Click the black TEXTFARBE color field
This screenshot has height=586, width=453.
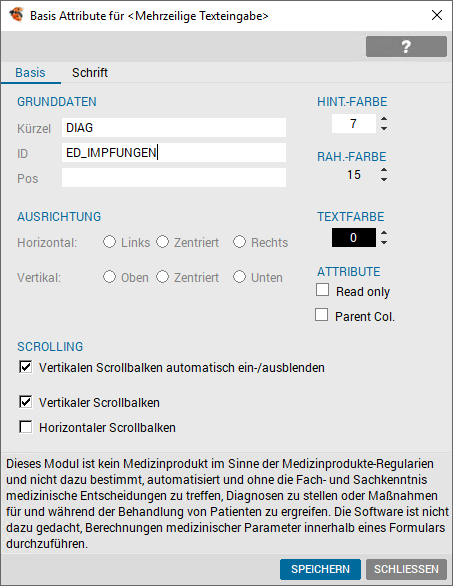pyautogui.click(x=354, y=238)
